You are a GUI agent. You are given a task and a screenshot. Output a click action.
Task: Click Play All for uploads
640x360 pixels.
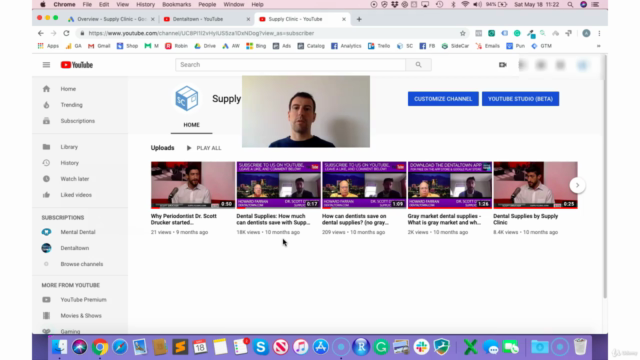tap(204, 148)
